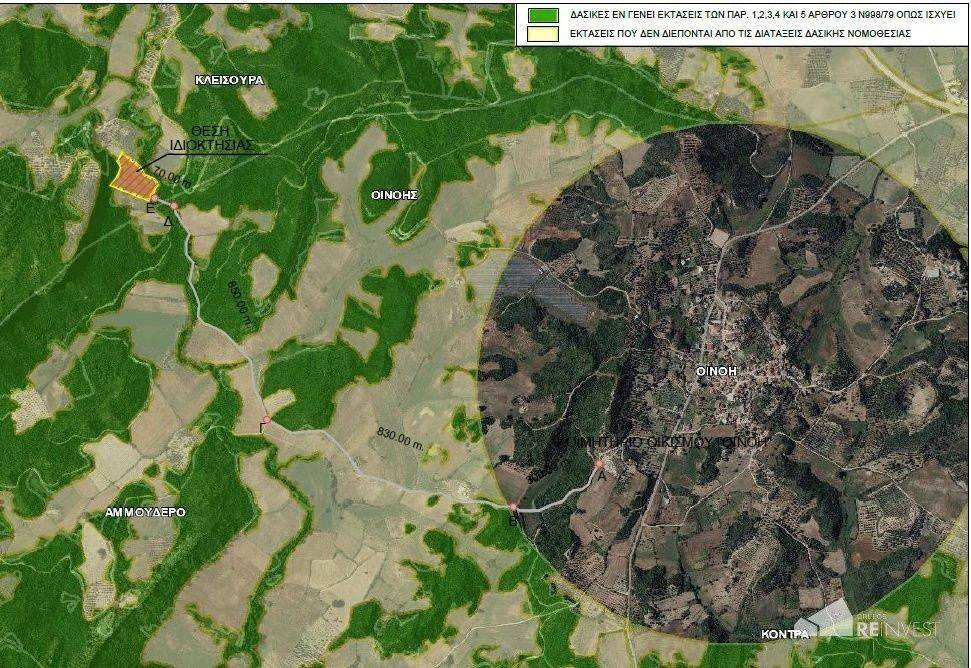
Task: Click the pale yellow non-forest legend swatch
Action: 544,33
